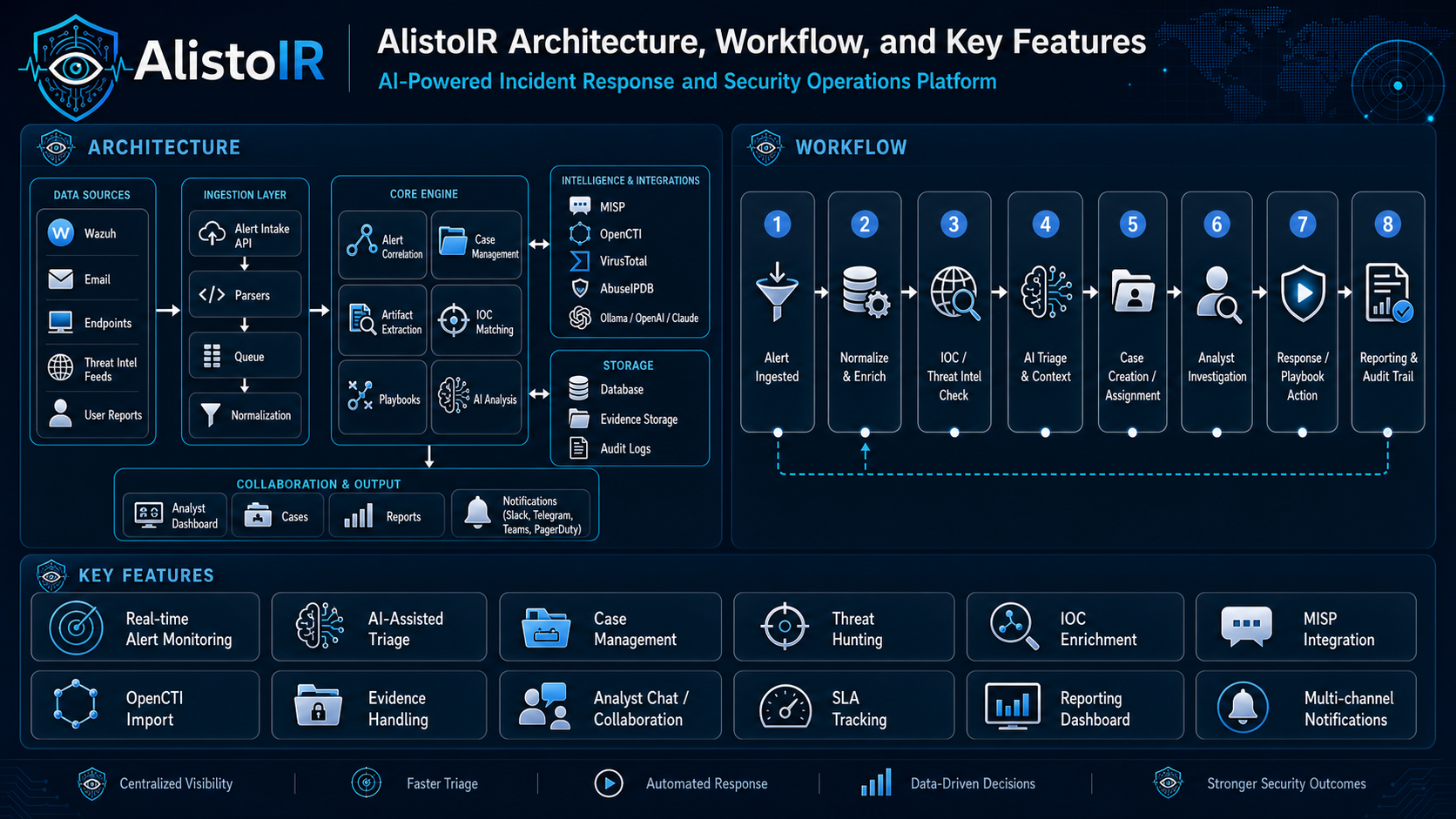
Task: Select the IOC Matching crosshair icon
Action: 454,319
